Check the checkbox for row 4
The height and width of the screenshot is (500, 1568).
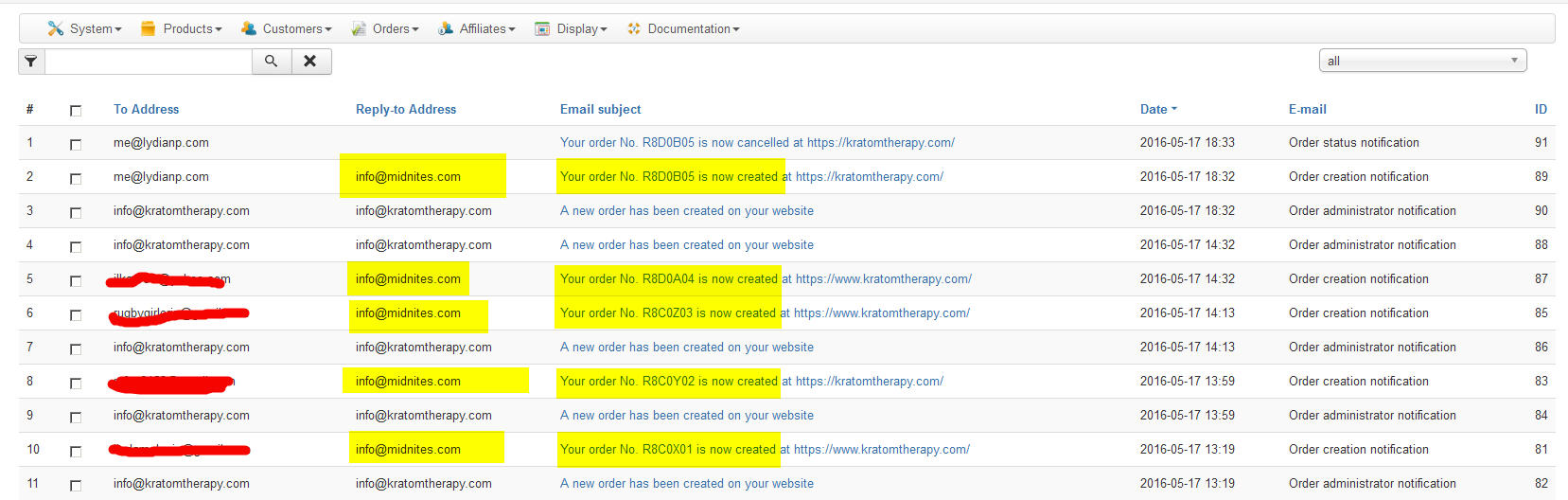(76, 247)
